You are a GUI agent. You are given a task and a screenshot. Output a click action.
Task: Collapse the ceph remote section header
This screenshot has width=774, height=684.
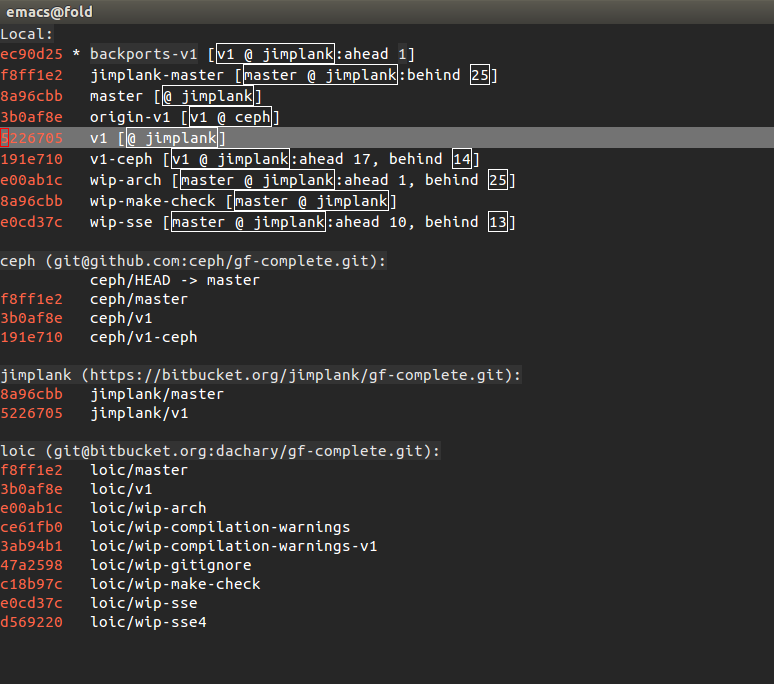193,261
